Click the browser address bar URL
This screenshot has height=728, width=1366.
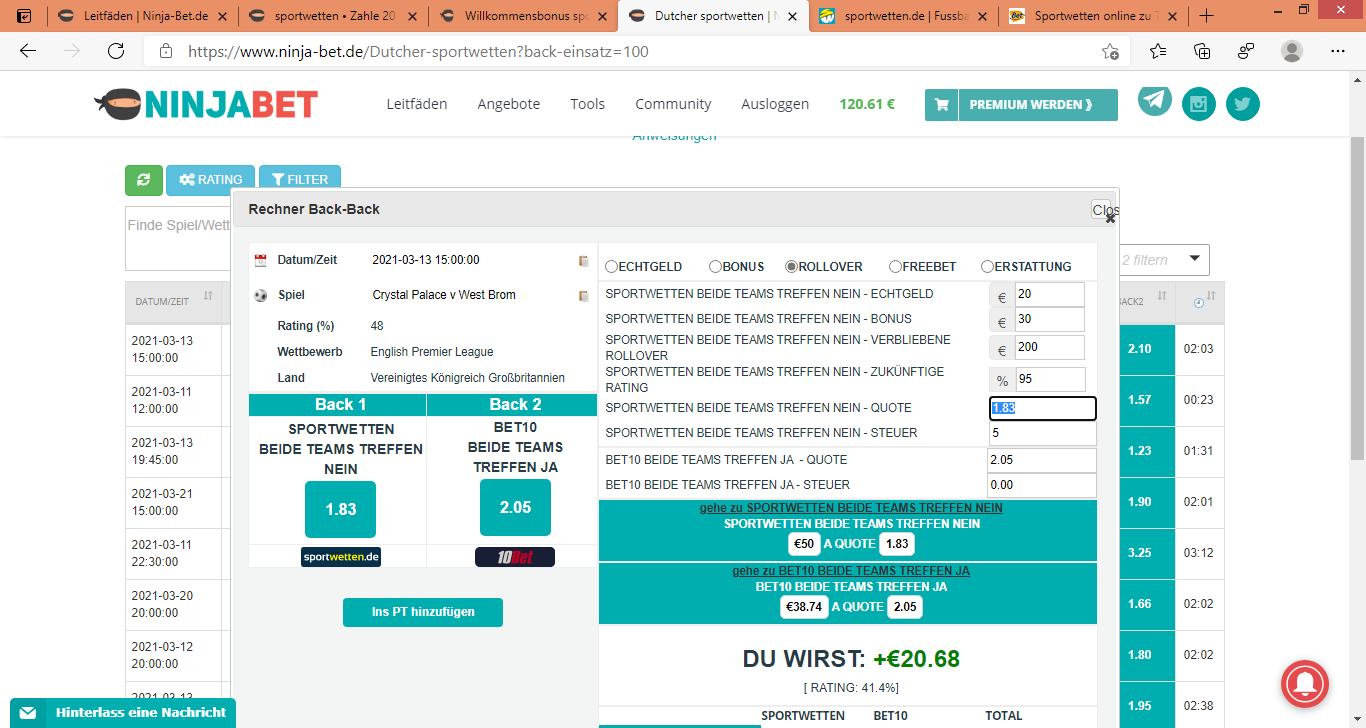pos(418,51)
